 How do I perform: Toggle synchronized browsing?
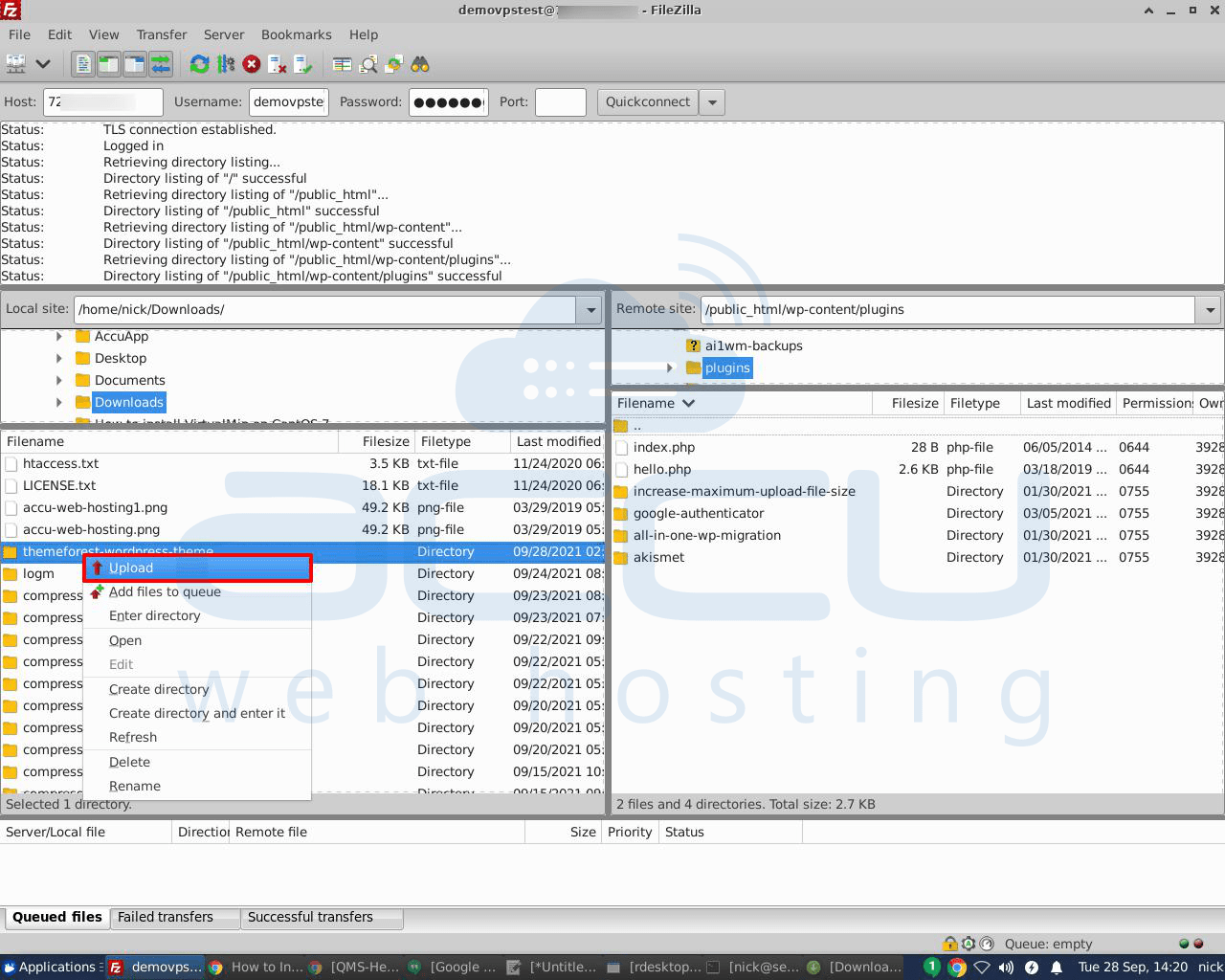tap(394, 64)
